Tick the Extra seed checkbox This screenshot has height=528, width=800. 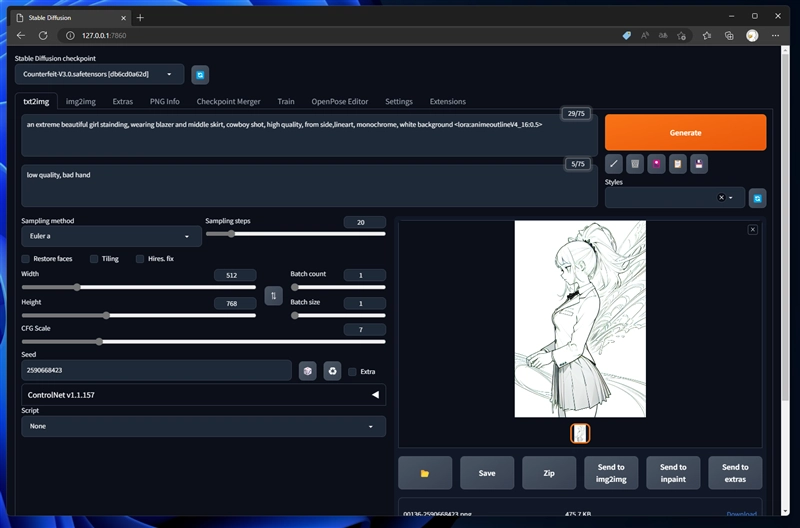[x=352, y=371]
